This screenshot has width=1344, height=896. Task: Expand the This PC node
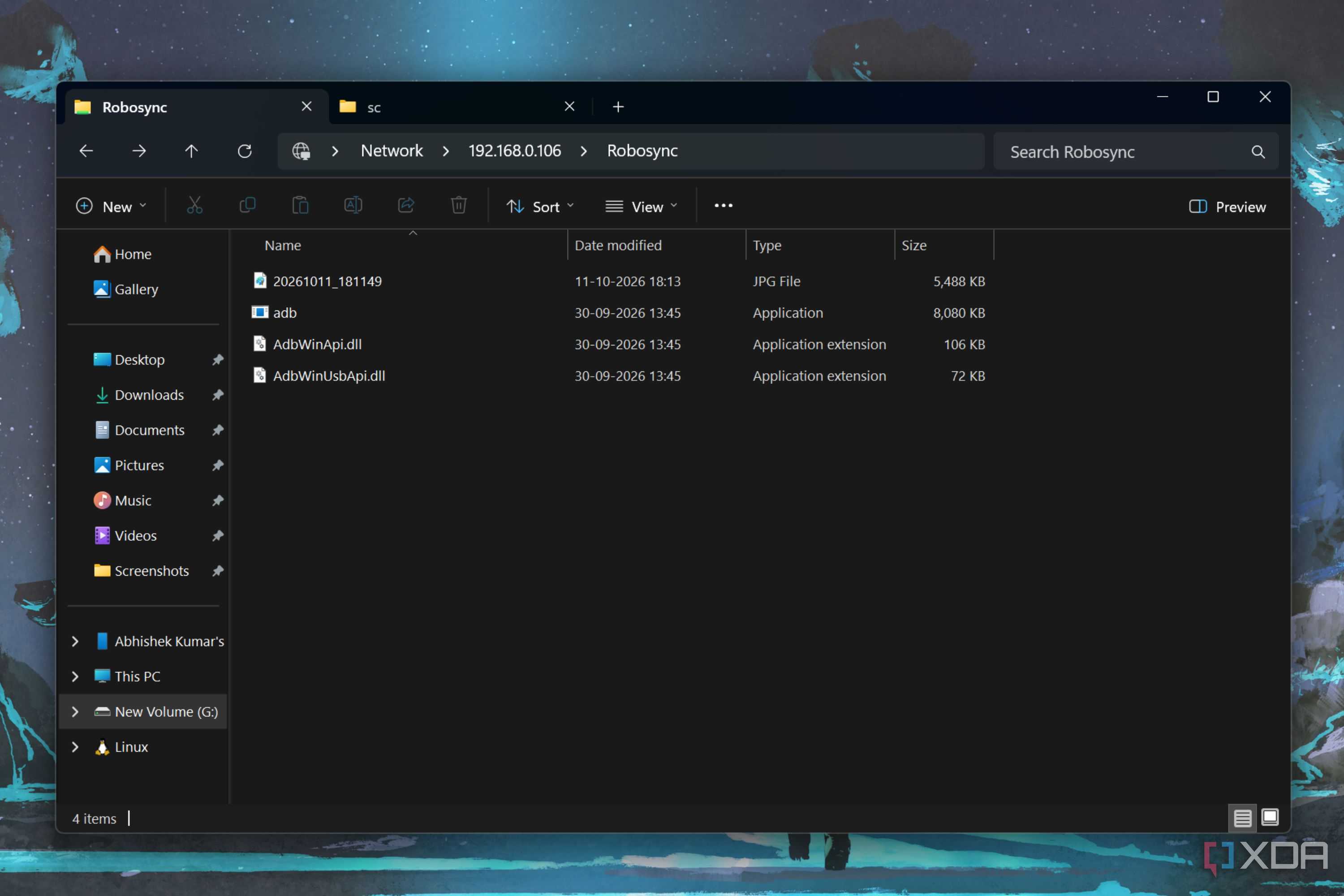click(x=75, y=676)
